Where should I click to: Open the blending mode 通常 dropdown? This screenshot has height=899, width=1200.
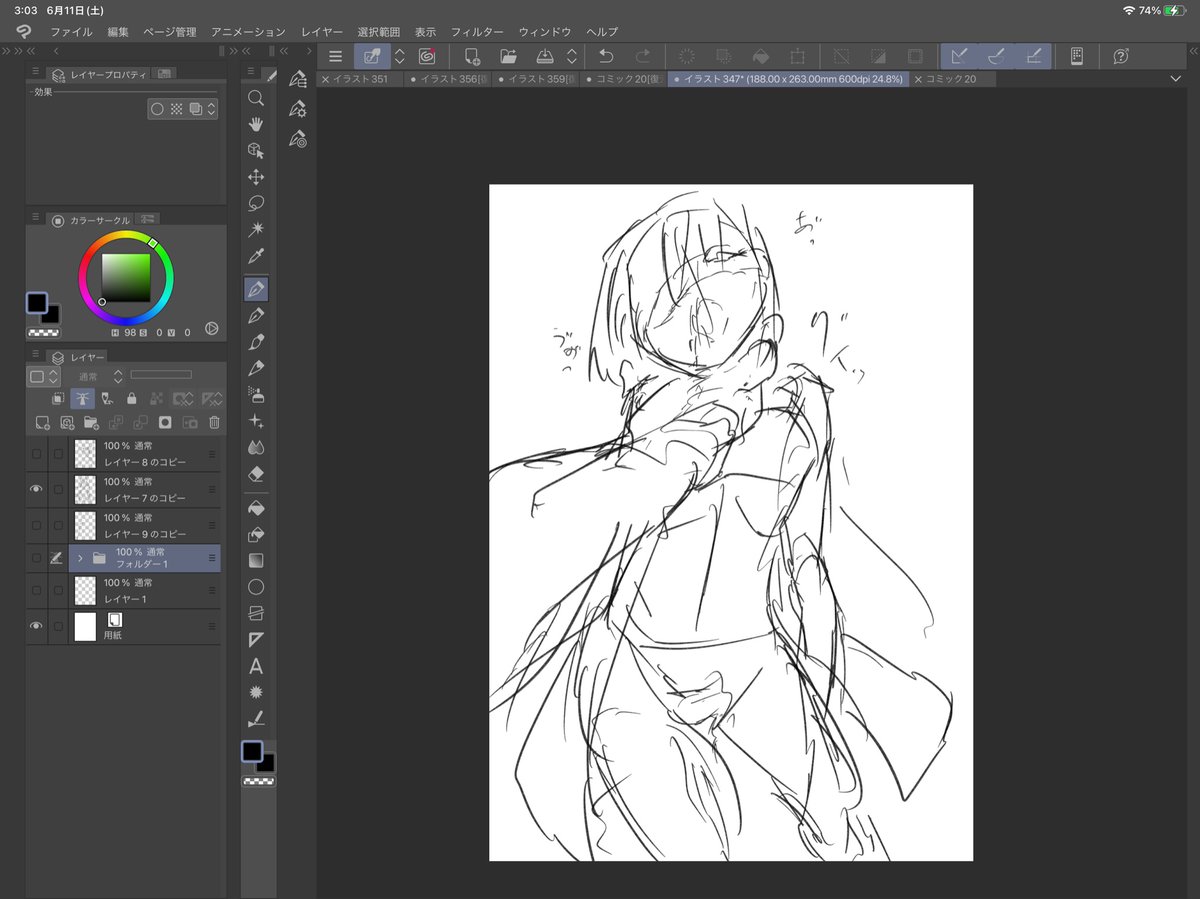pos(100,376)
